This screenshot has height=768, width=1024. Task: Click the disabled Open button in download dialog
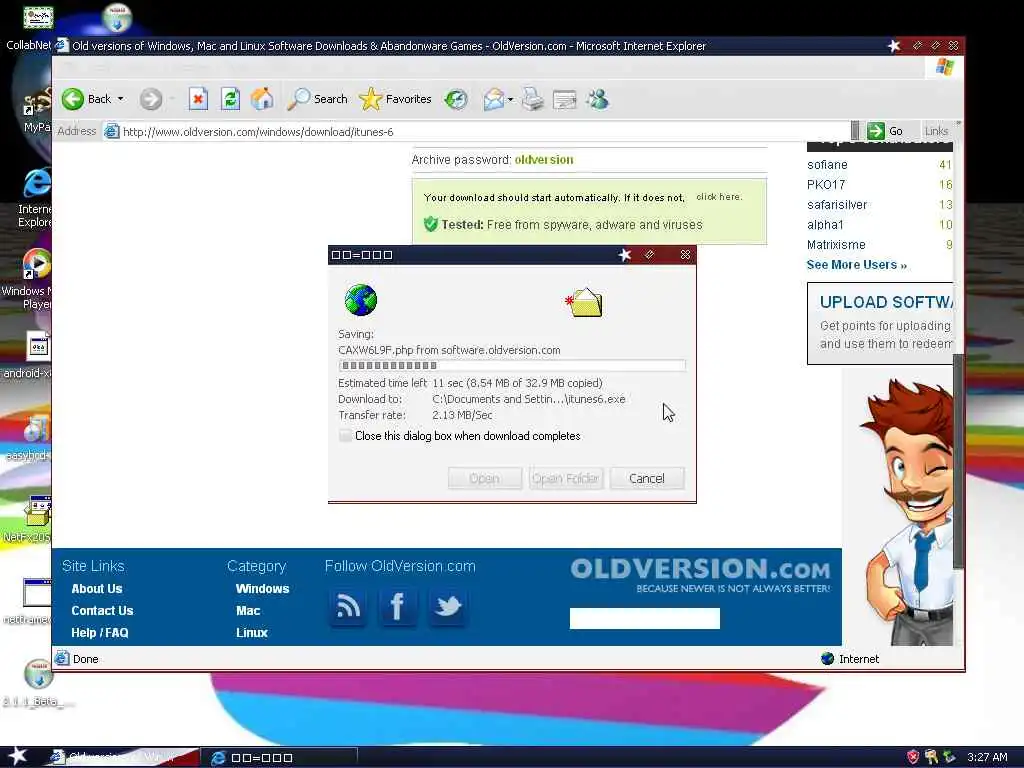485,478
